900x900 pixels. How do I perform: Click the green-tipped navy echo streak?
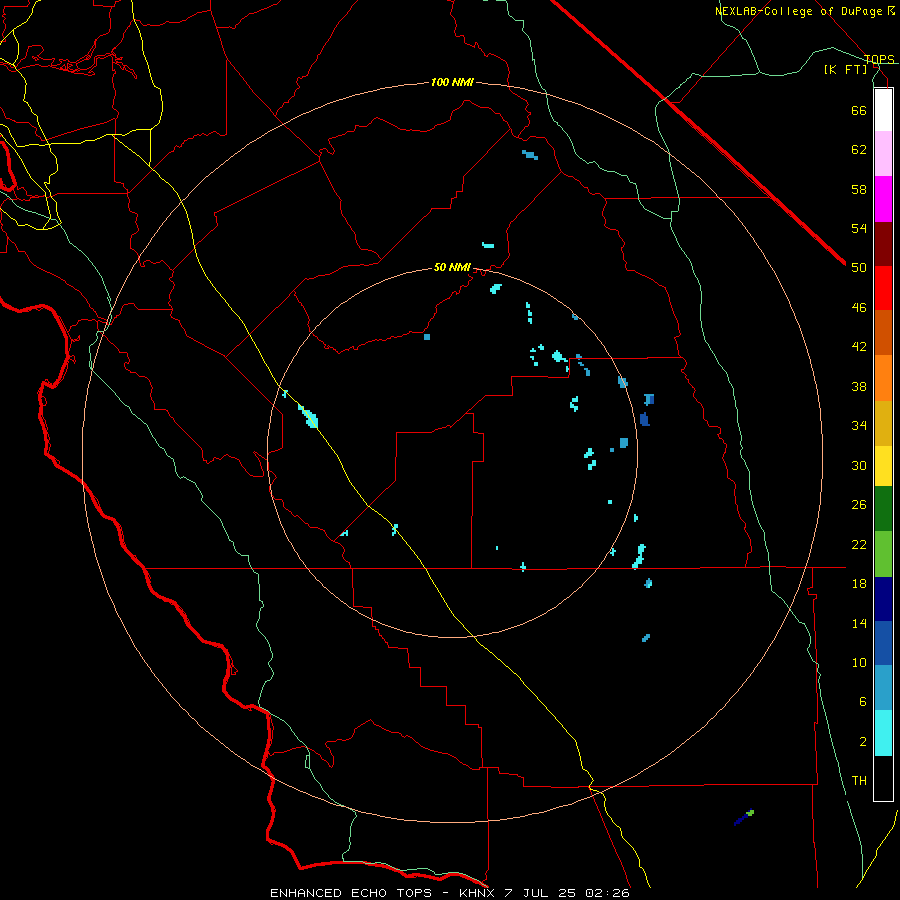[x=744, y=818]
